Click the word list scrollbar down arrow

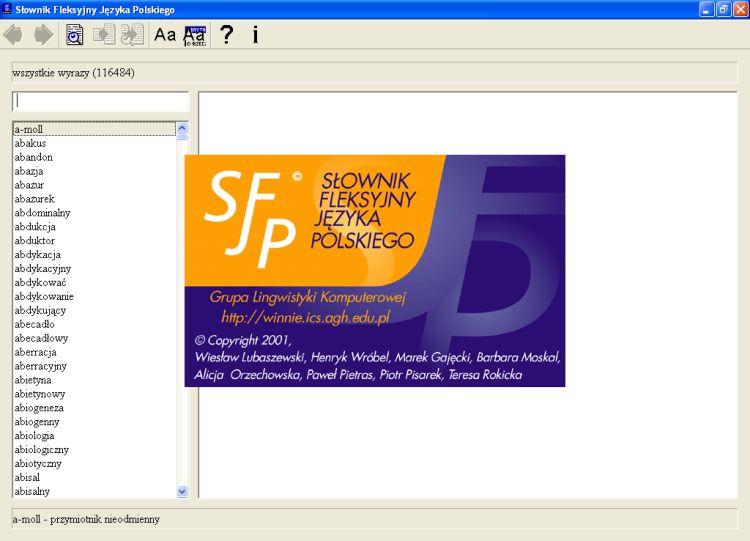[x=182, y=491]
